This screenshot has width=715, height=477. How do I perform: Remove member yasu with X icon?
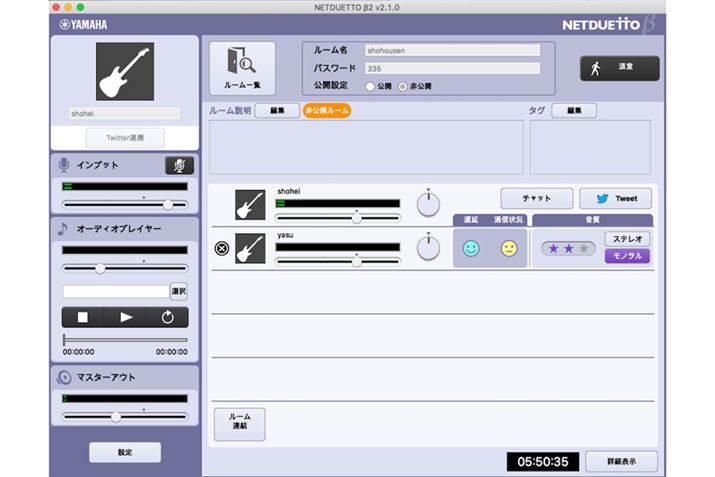pos(222,249)
